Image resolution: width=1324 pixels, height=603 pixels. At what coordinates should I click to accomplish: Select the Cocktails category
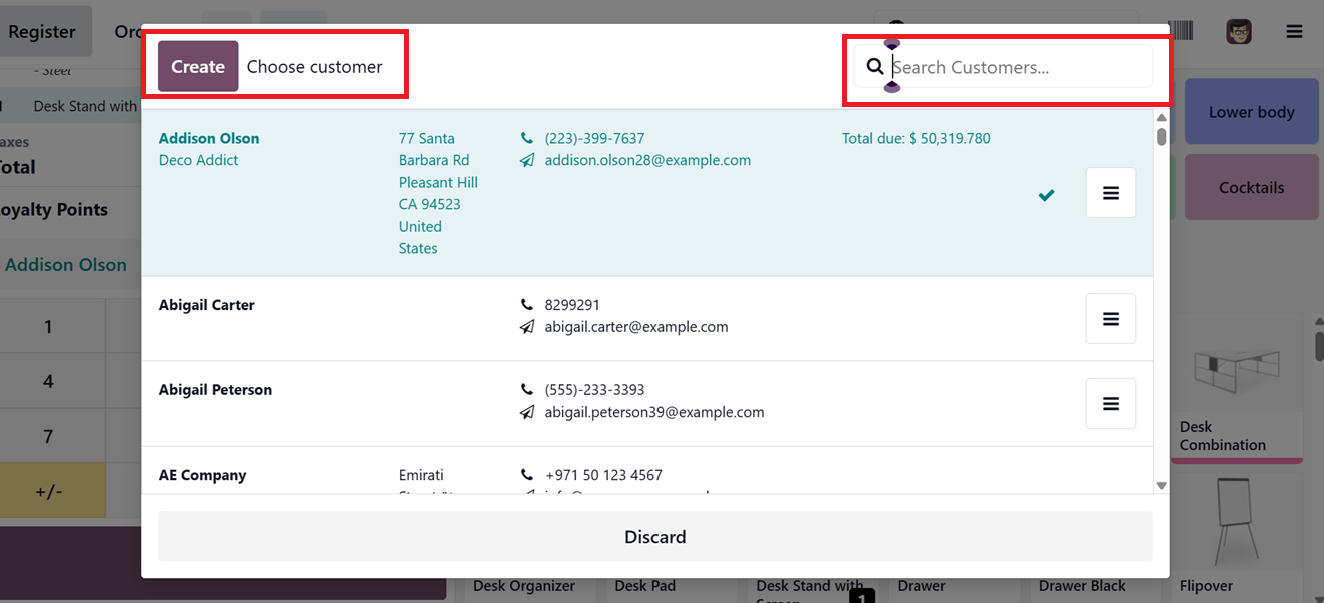(x=1251, y=187)
